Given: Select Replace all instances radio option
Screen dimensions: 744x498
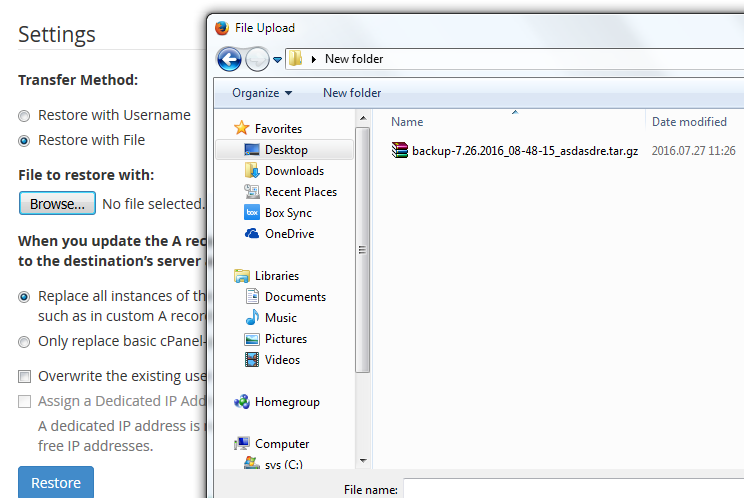Looking at the screenshot, I should point(24,297).
